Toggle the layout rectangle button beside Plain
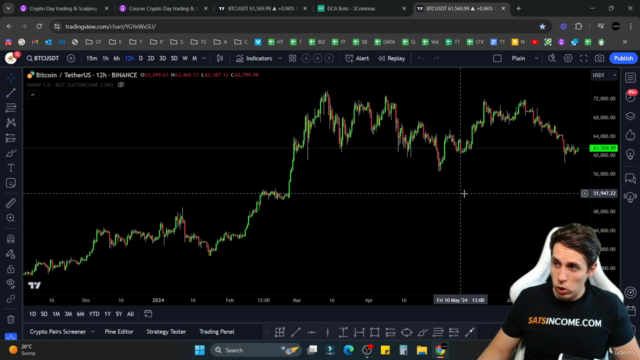This screenshot has width=640, height=360. [497, 58]
